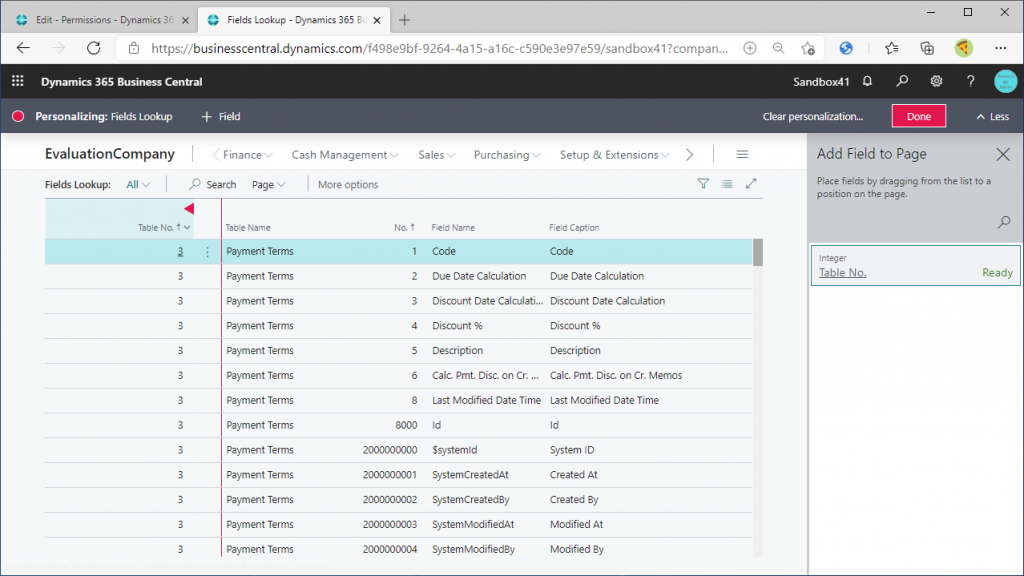
Task: Toggle the filter pane funnel icon
Action: (x=703, y=184)
